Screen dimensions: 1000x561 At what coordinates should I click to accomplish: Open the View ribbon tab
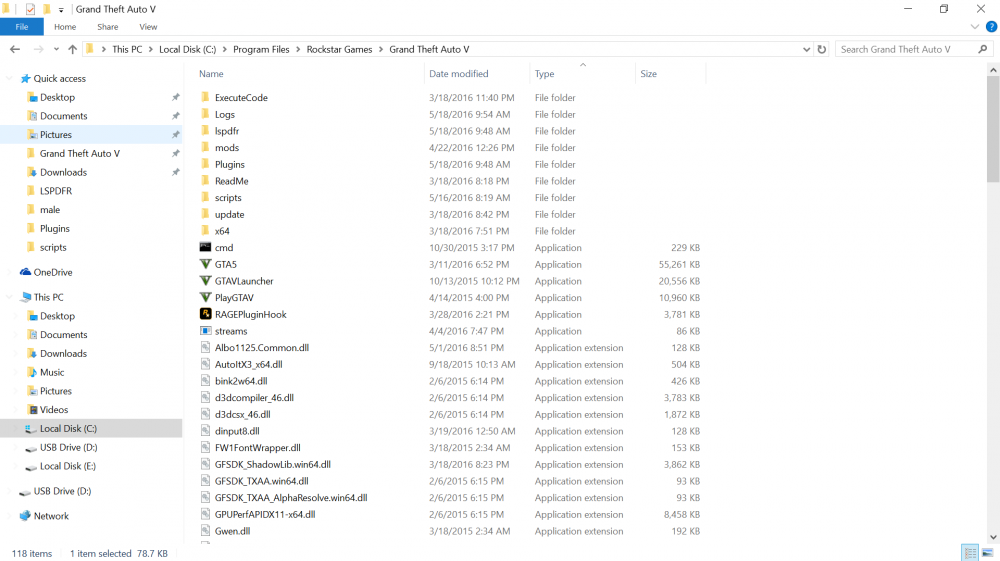(x=148, y=27)
